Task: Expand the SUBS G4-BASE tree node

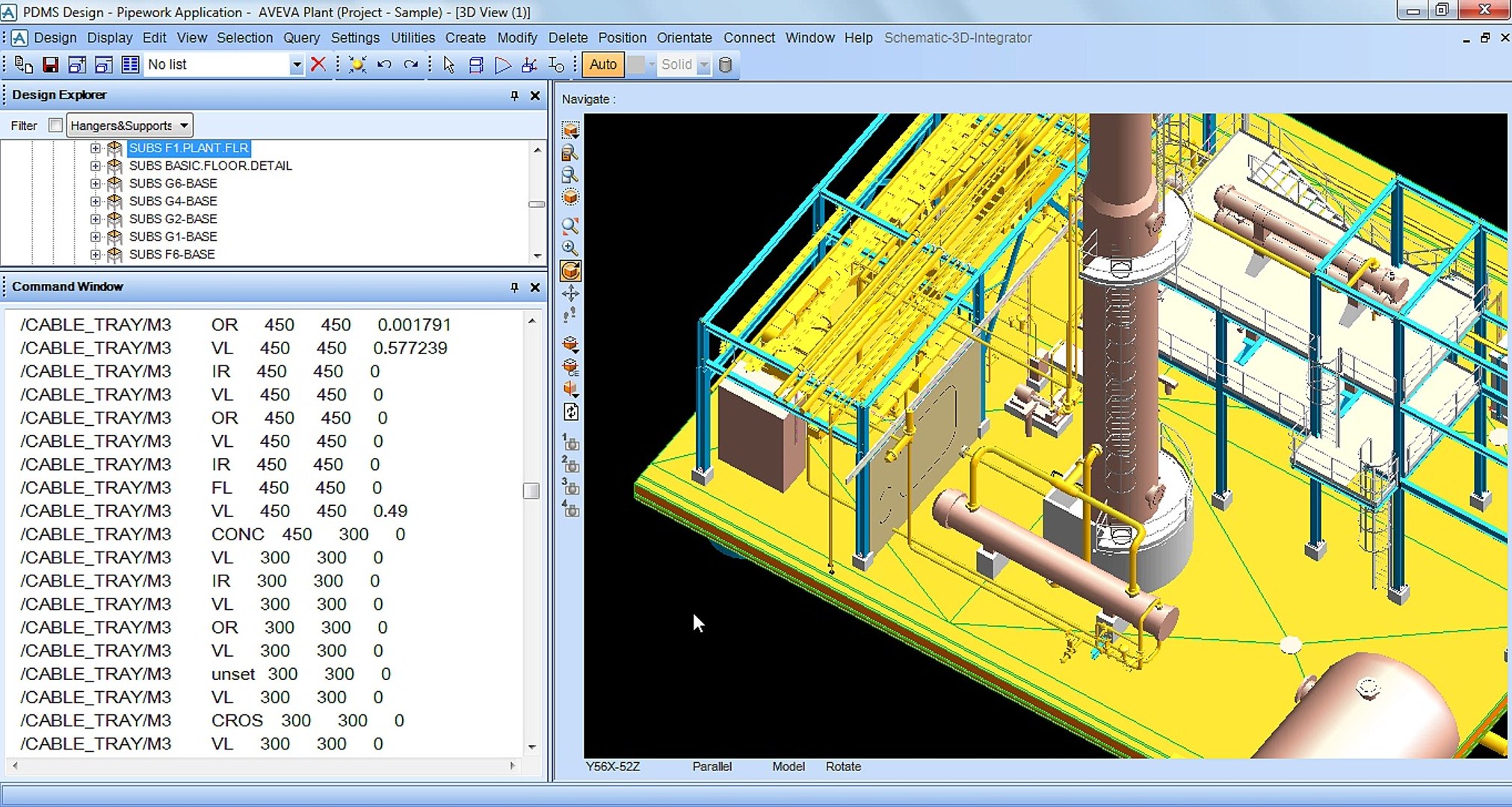Action: tap(95, 201)
